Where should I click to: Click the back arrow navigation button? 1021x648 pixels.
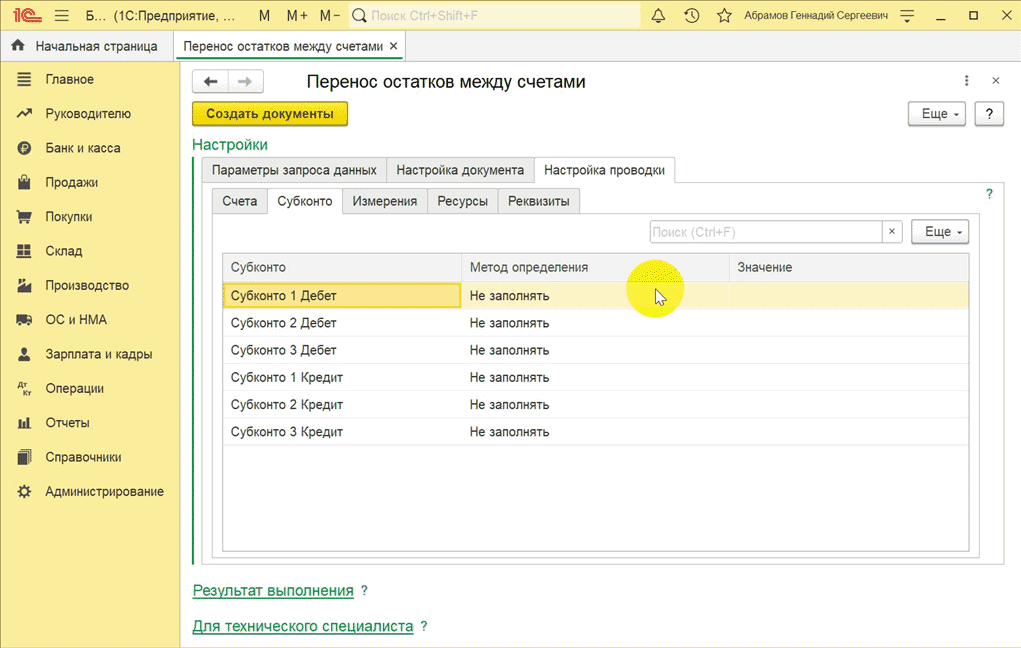tap(210, 82)
